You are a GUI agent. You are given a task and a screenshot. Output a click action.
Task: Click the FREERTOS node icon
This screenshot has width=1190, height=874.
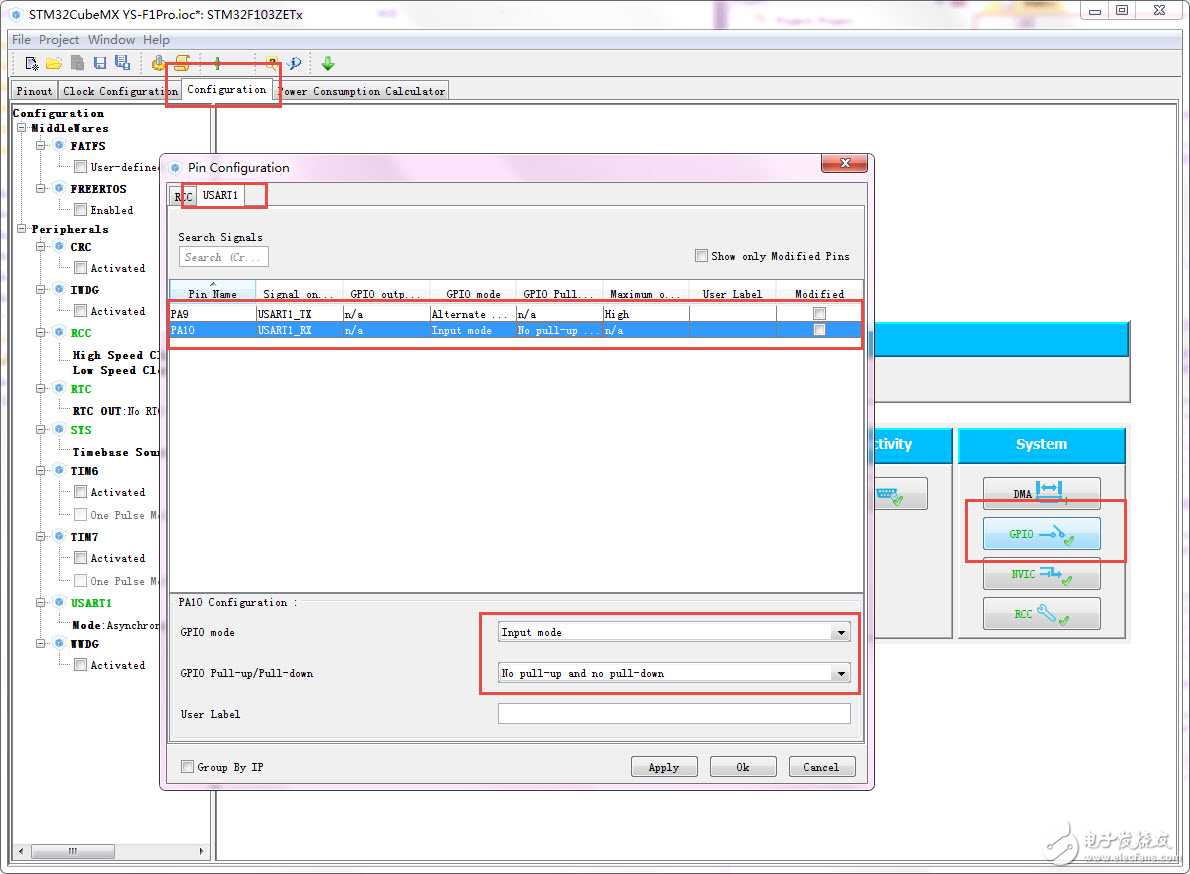tap(59, 188)
